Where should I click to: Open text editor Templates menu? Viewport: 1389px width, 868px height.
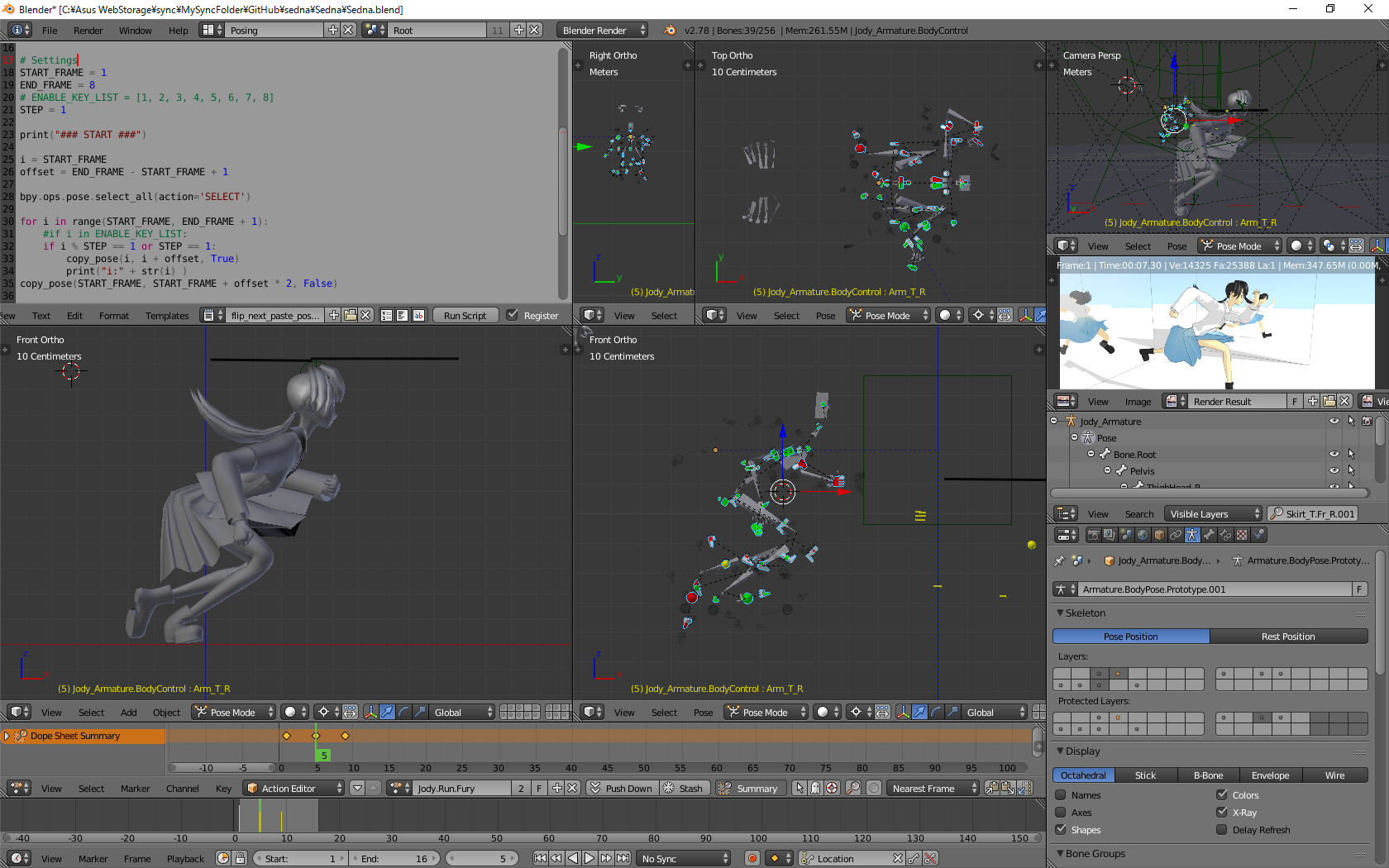(167, 316)
